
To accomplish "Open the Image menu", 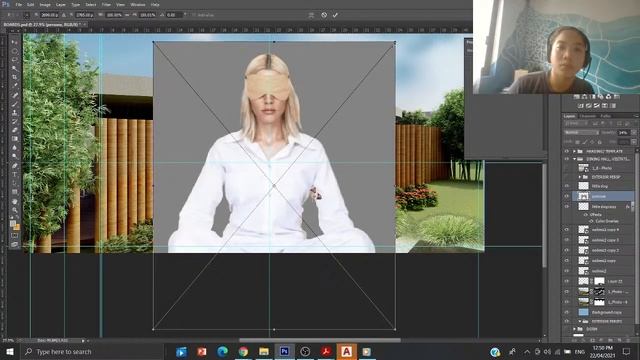I will pyautogui.click(x=45, y=4).
